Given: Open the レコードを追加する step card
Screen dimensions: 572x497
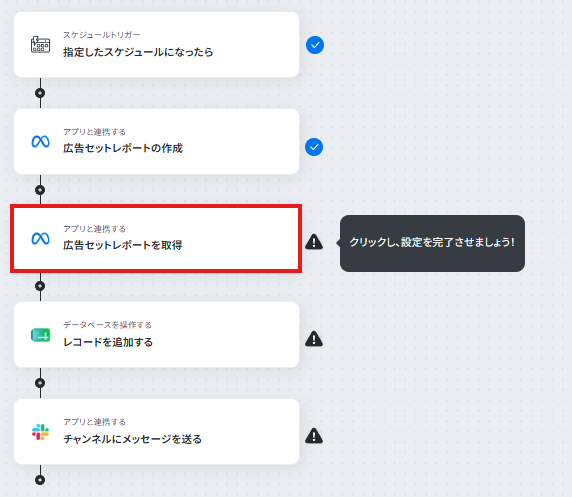Looking at the screenshot, I should 156,335.
